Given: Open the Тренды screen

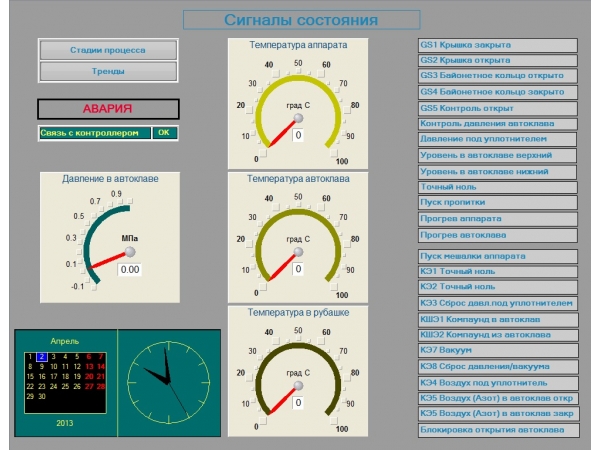Looking at the screenshot, I should click(x=108, y=71).
